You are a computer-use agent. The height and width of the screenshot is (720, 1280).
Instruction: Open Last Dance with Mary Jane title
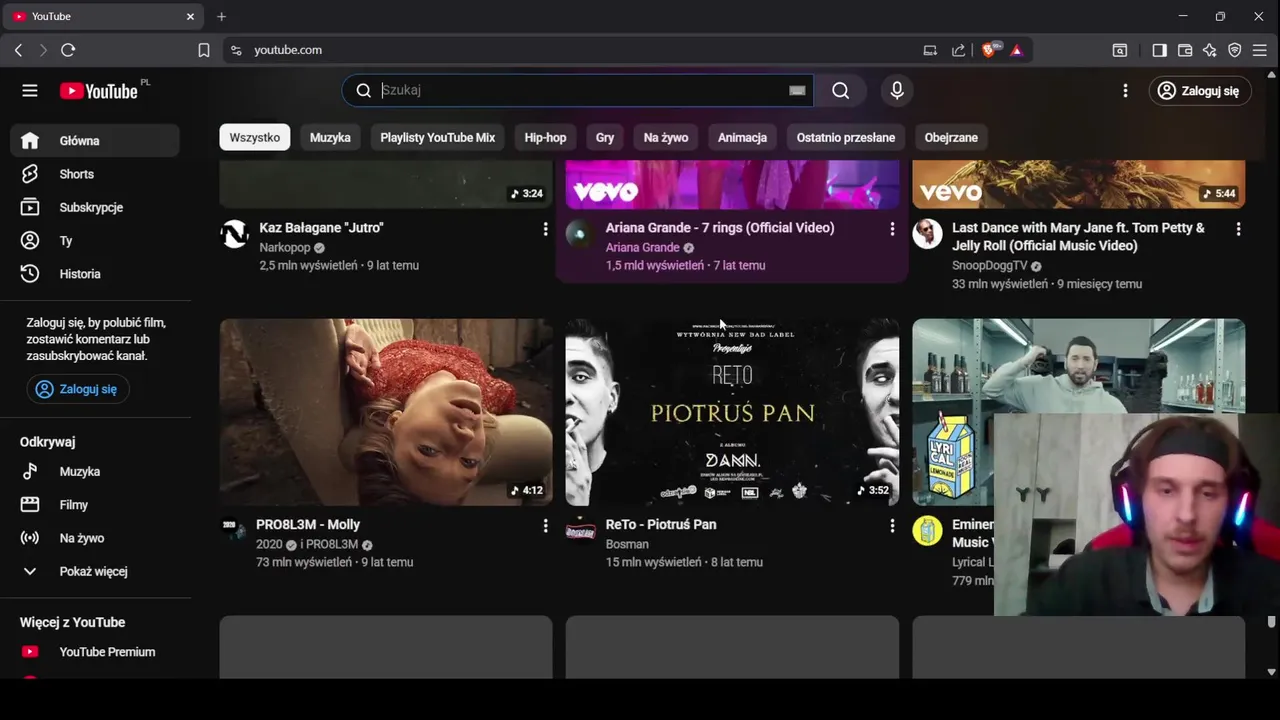1078,237
